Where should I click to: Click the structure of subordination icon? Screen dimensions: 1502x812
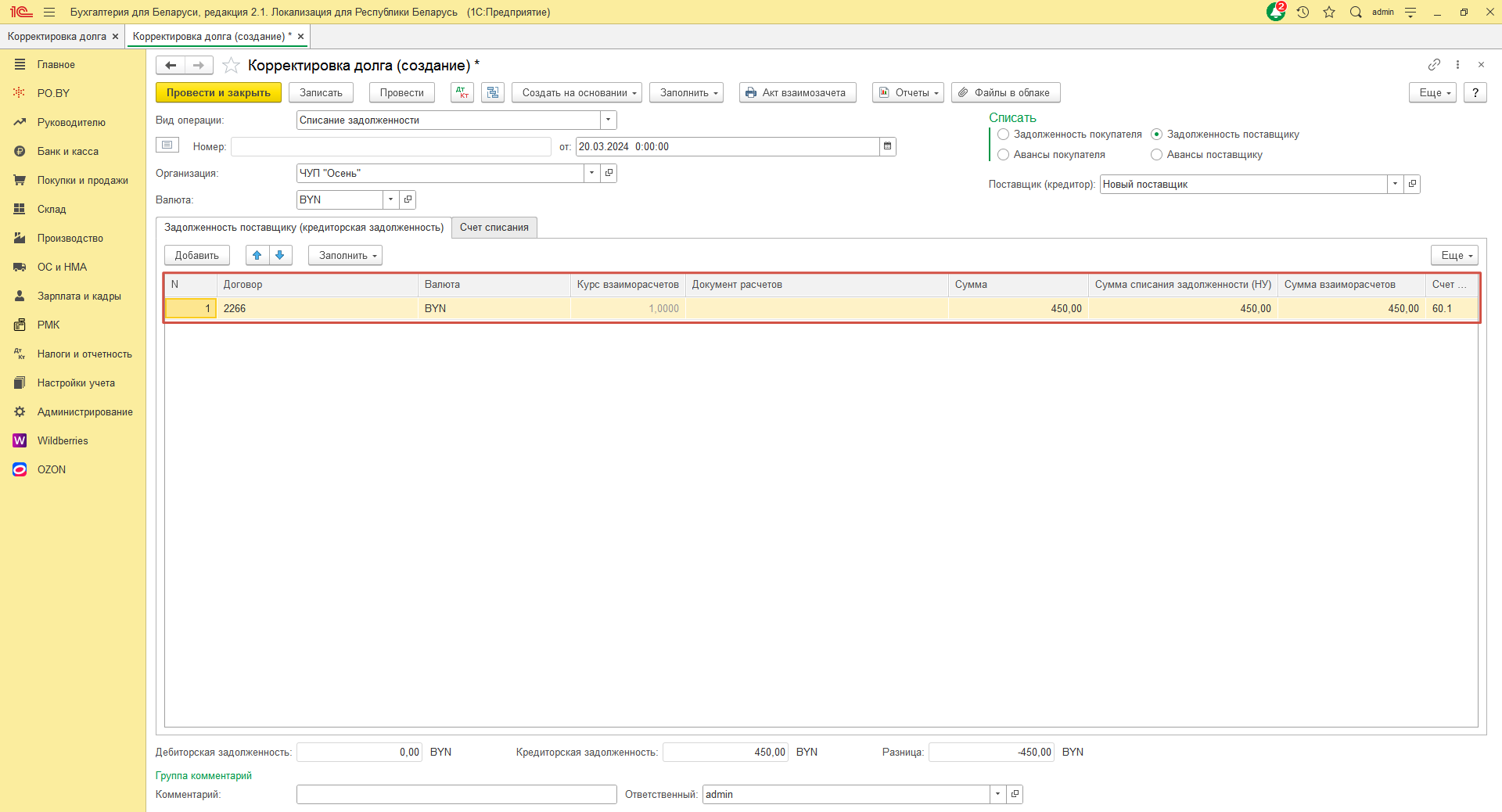pyautogui.click(x=493, y=92)
